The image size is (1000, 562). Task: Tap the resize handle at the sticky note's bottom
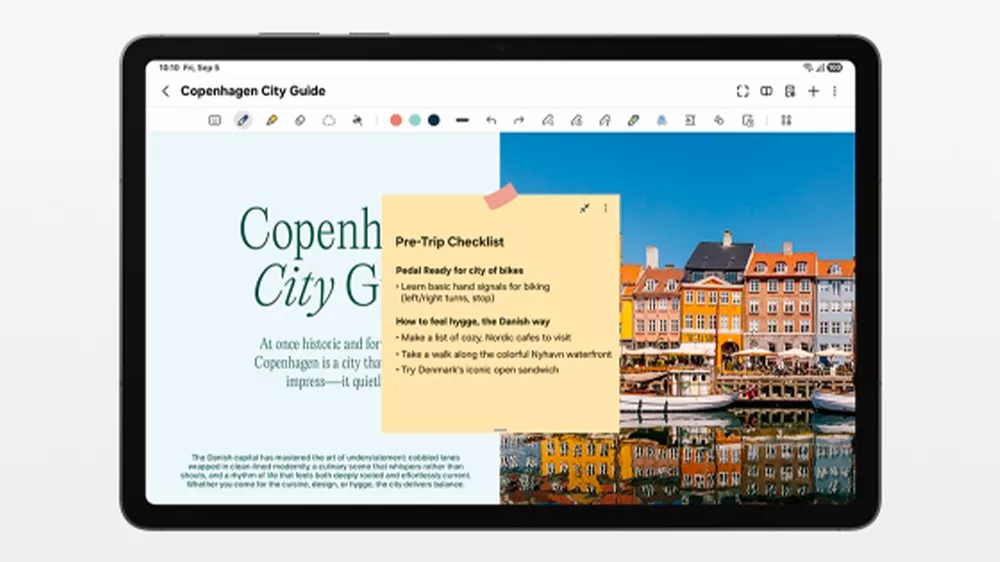coord(501,431)
